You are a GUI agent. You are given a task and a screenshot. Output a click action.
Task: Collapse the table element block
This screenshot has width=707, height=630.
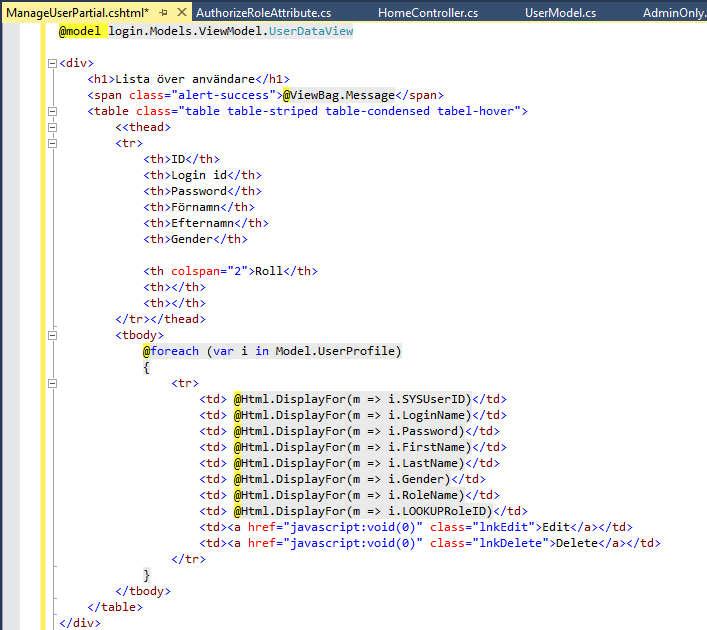click(52, 111)
